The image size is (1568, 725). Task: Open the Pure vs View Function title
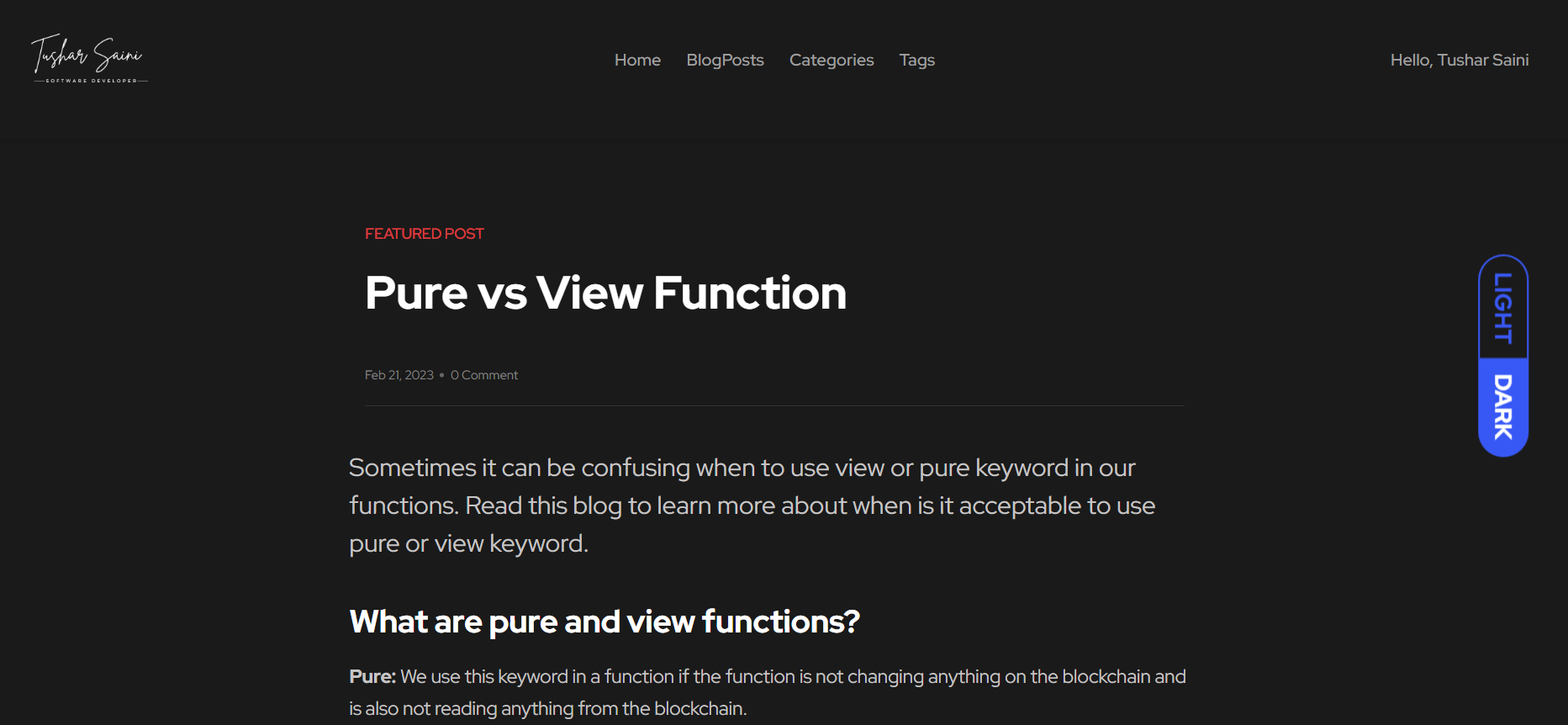coord(605,294)
